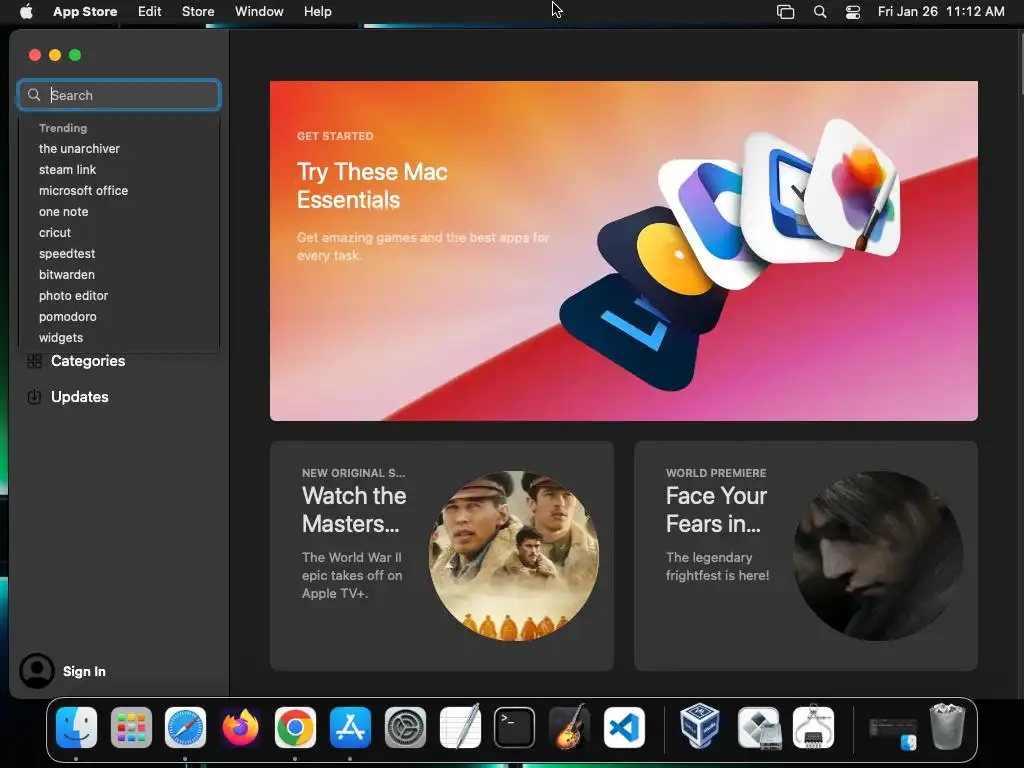Open Control Center in menu bar
This screenshot has width=1024, height=768.
coord(853,12)
